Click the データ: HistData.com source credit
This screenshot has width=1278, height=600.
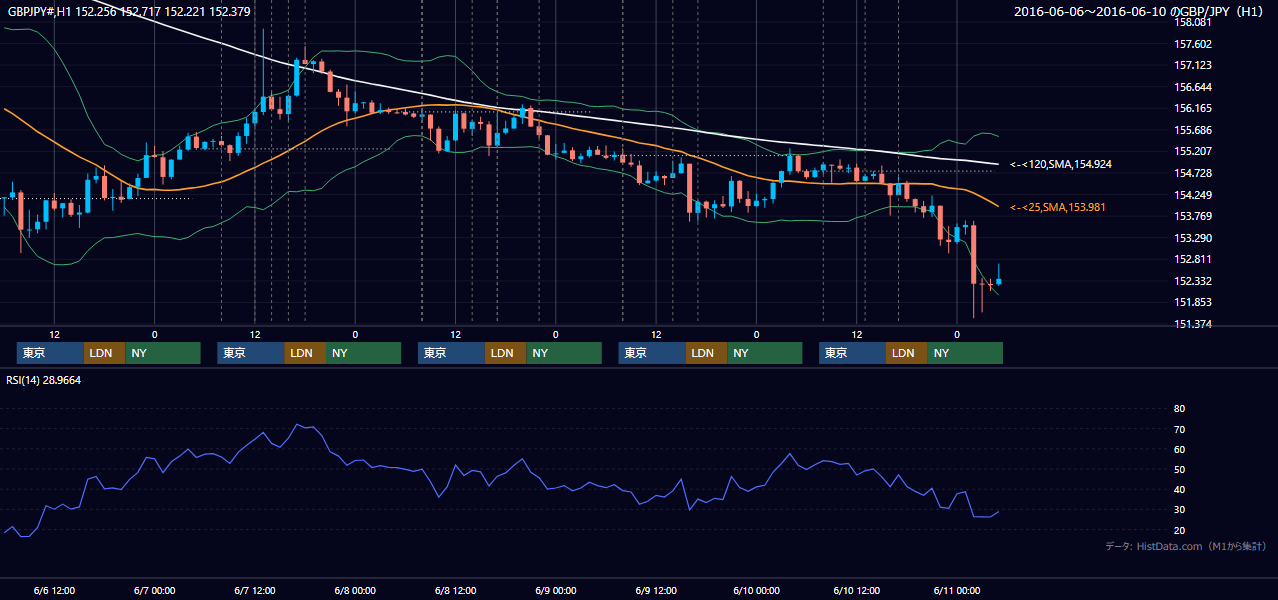[x=1185, y=547]
